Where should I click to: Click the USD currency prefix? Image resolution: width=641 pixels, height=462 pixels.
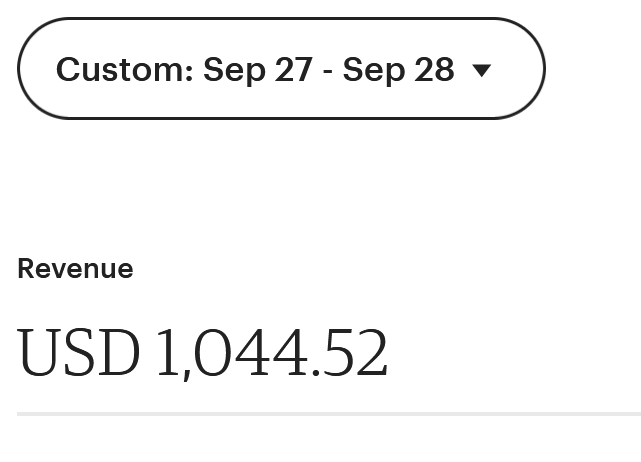(x=78, y=354)
